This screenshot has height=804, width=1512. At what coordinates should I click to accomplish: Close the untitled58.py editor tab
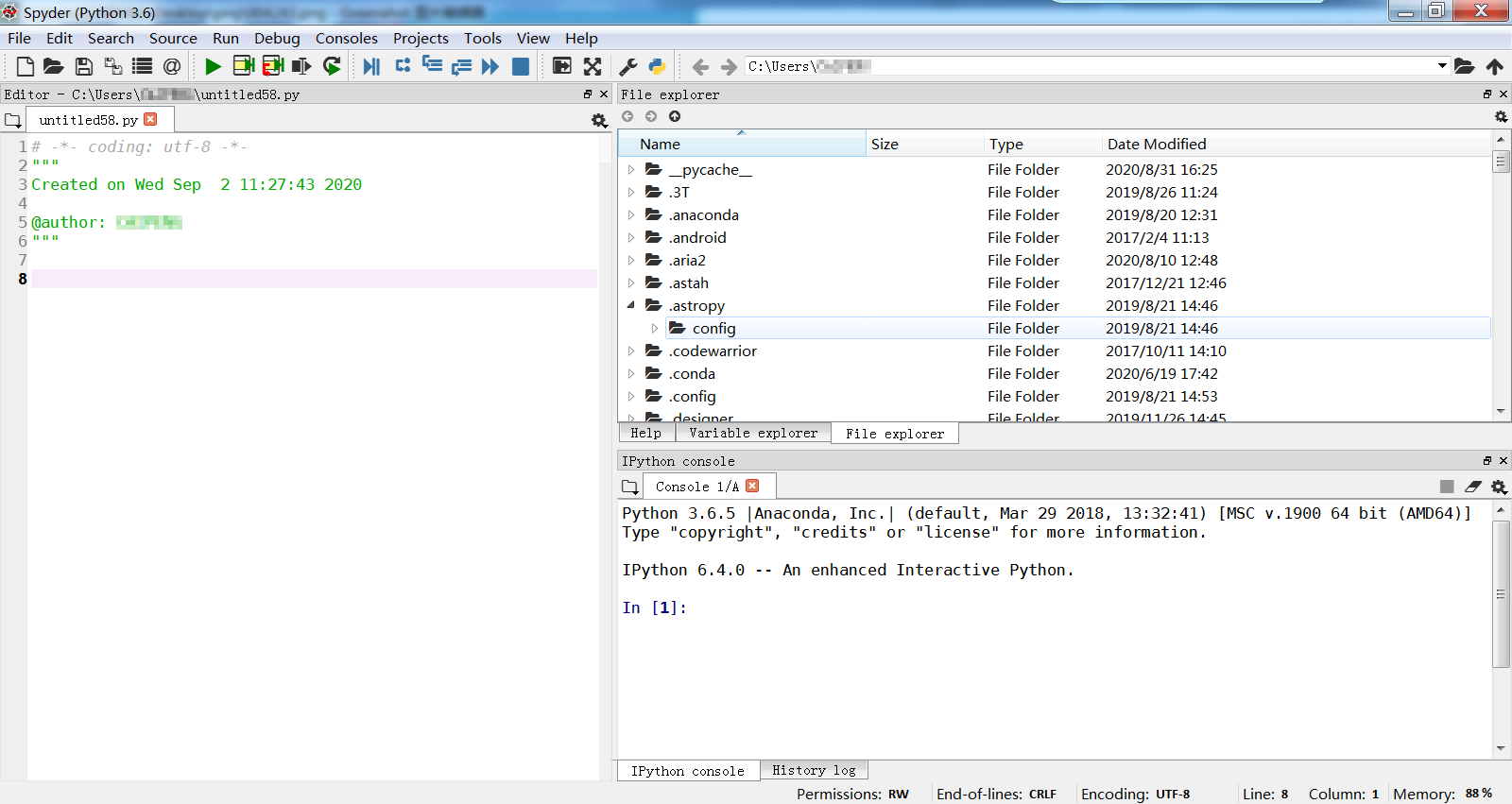(150, 119)
